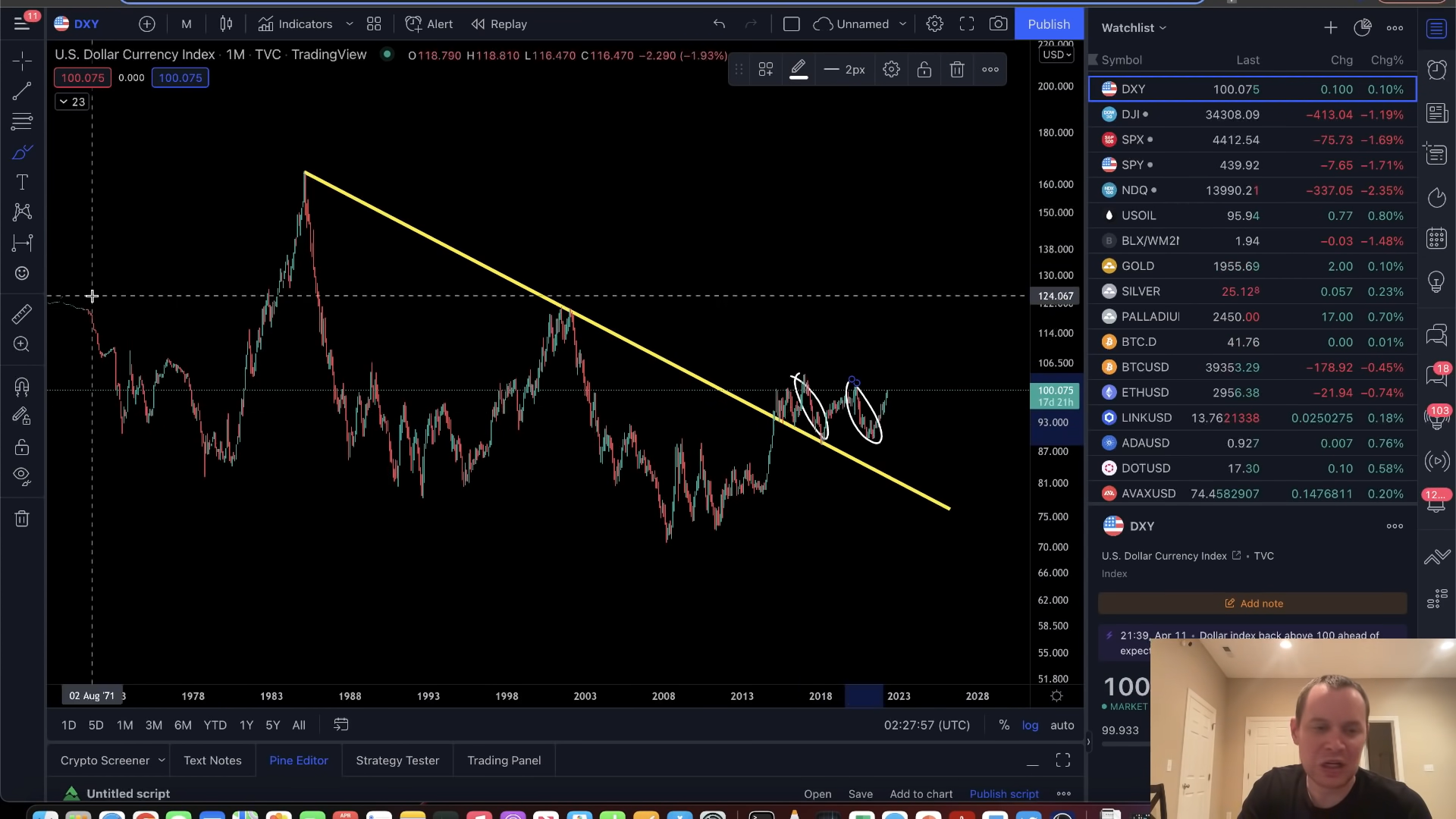The width and height of the screenshot is (1456, 819).
Task: Maximize the bottom panel
Action: coord(1063,761)
